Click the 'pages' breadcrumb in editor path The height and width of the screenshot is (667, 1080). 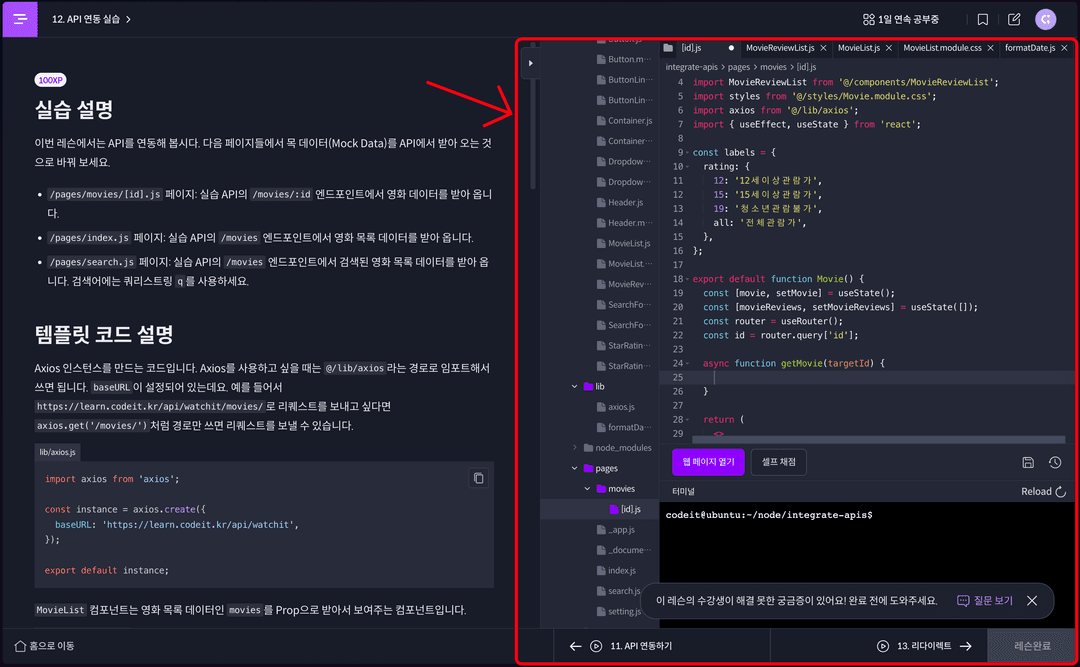(738, 67)
